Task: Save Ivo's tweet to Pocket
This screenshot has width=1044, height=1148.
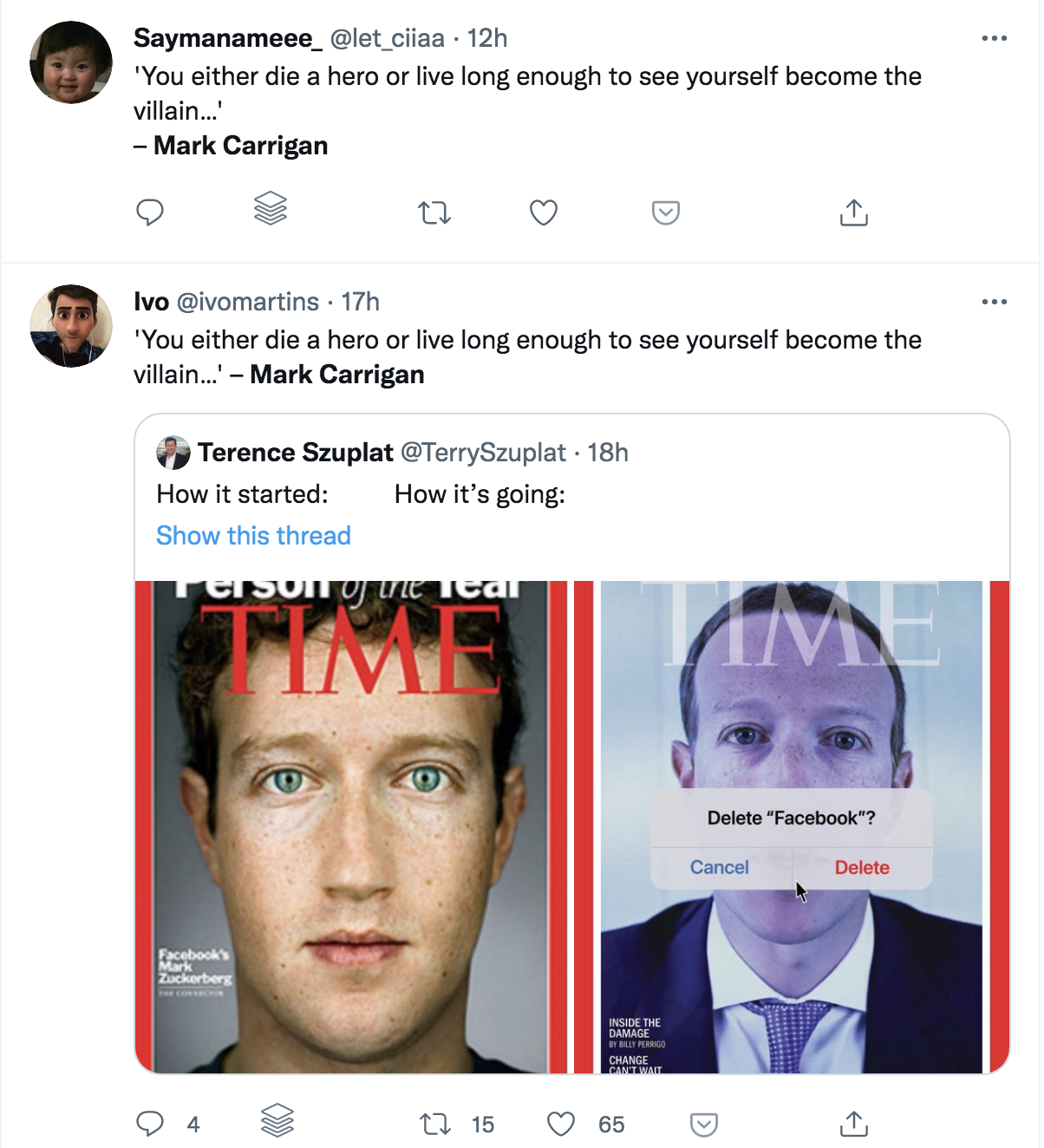Action: (704, 1125)
